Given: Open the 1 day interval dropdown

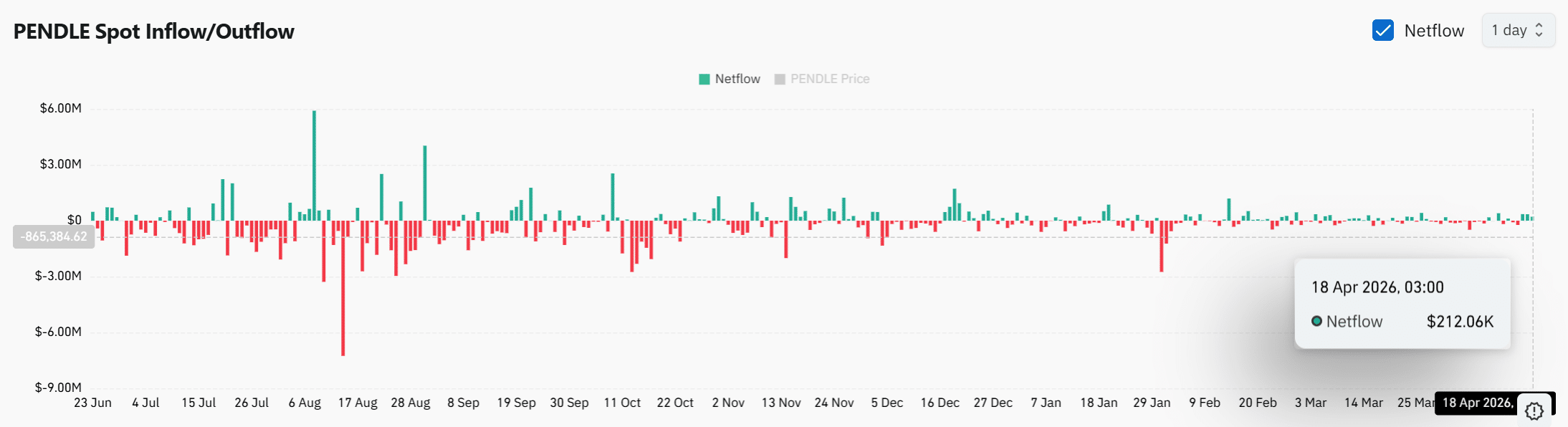Looking at the screenshot, I should click(1517, 31).
